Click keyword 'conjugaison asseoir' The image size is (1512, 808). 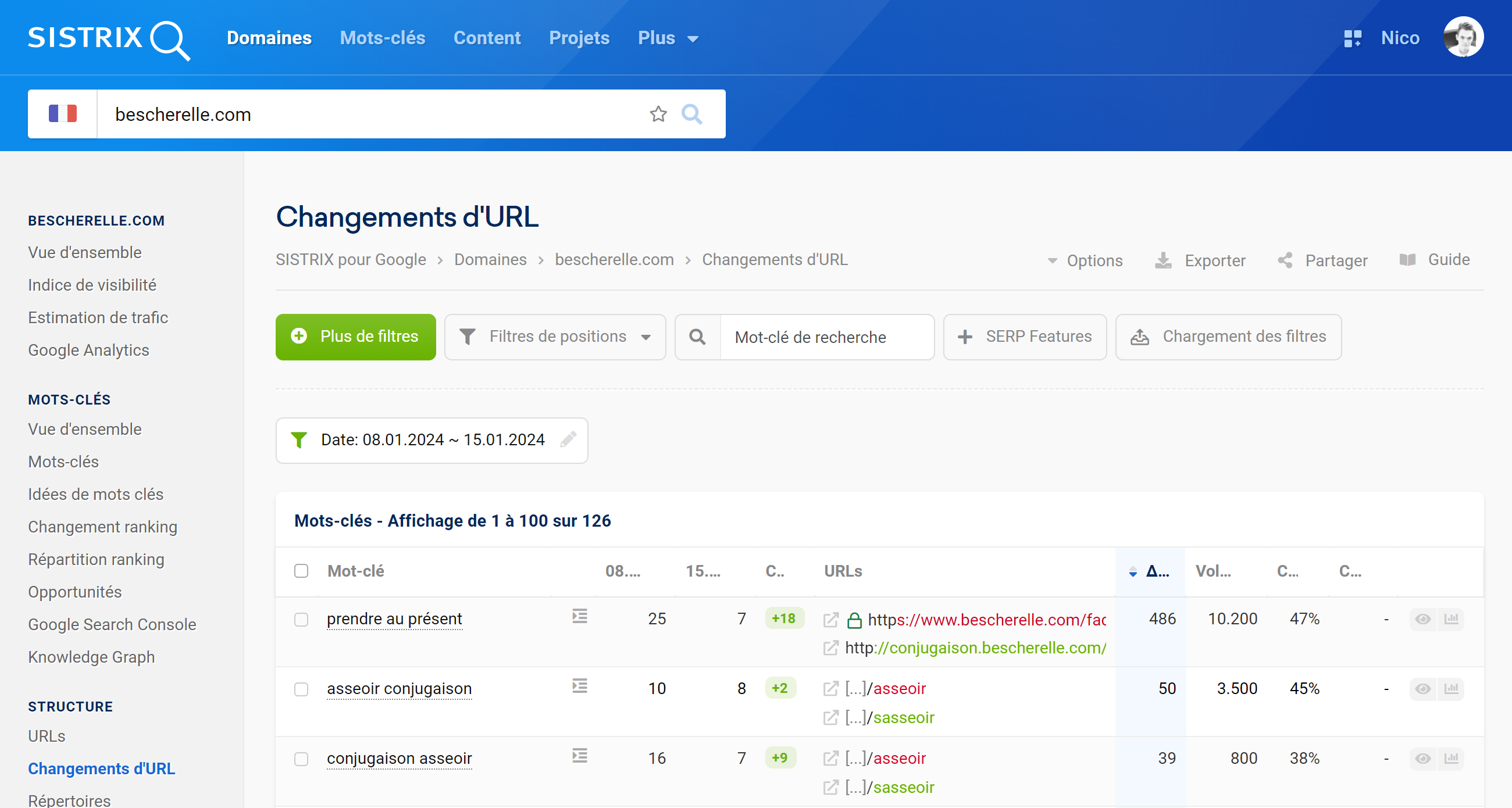pyautogui.click(x=399, y=759)
